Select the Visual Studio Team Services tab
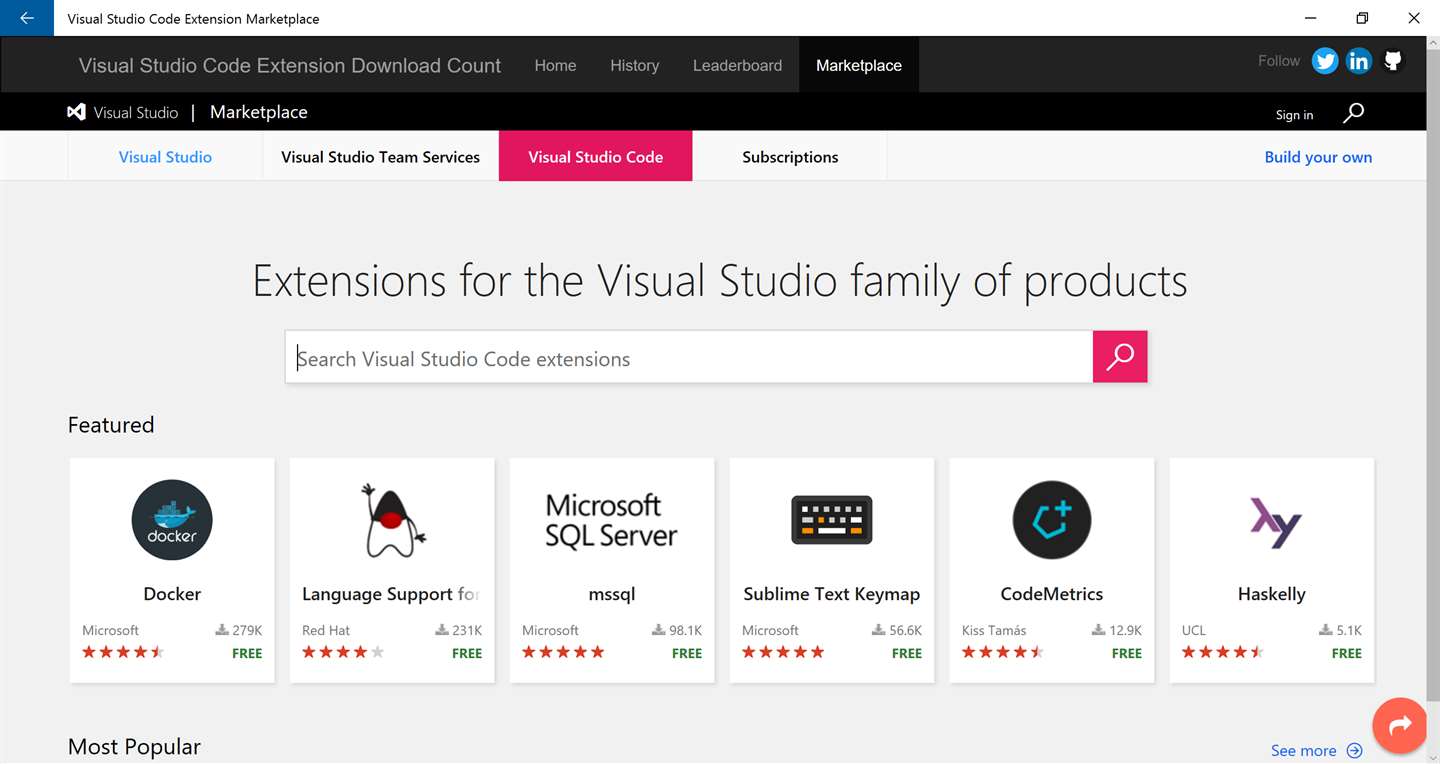Screen dimensions: 1440x764 [380, 157]
